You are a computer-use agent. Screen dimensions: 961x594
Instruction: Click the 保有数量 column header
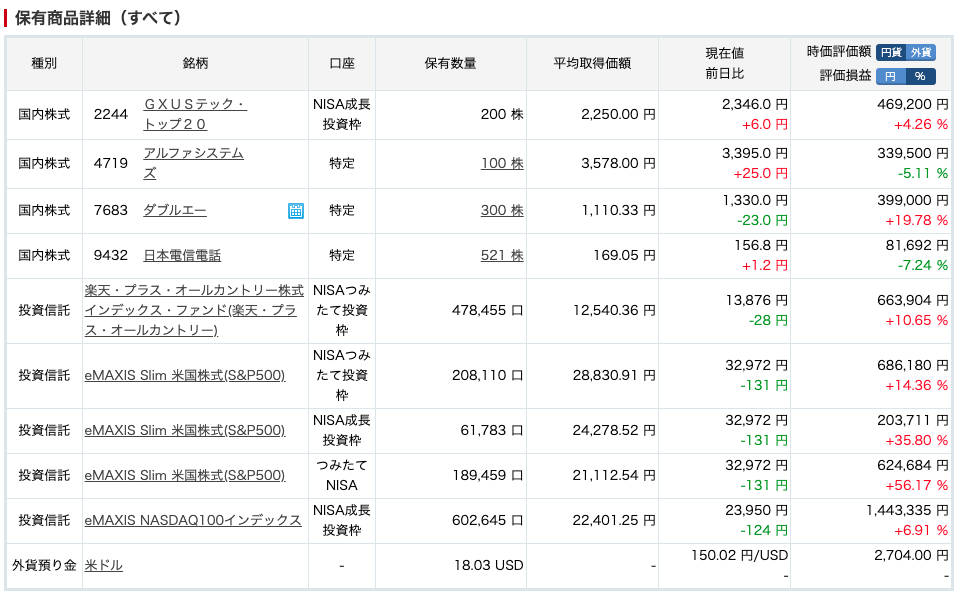[450, 63]
